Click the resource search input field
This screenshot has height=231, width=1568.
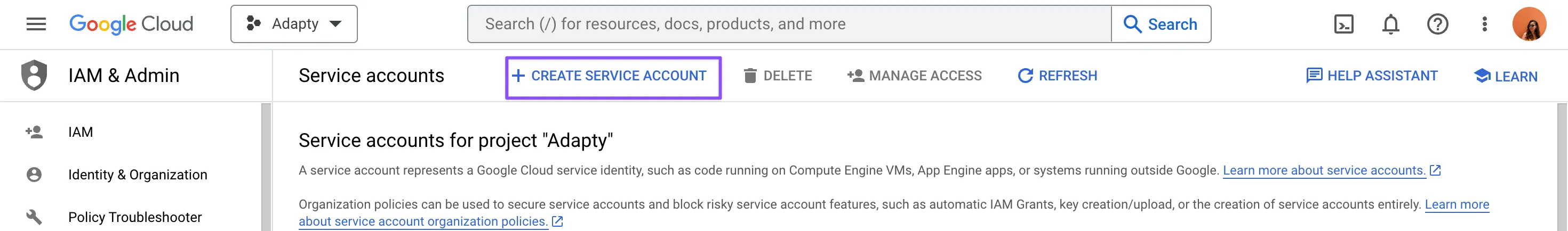pyautogui.click(x=789, y=24)
